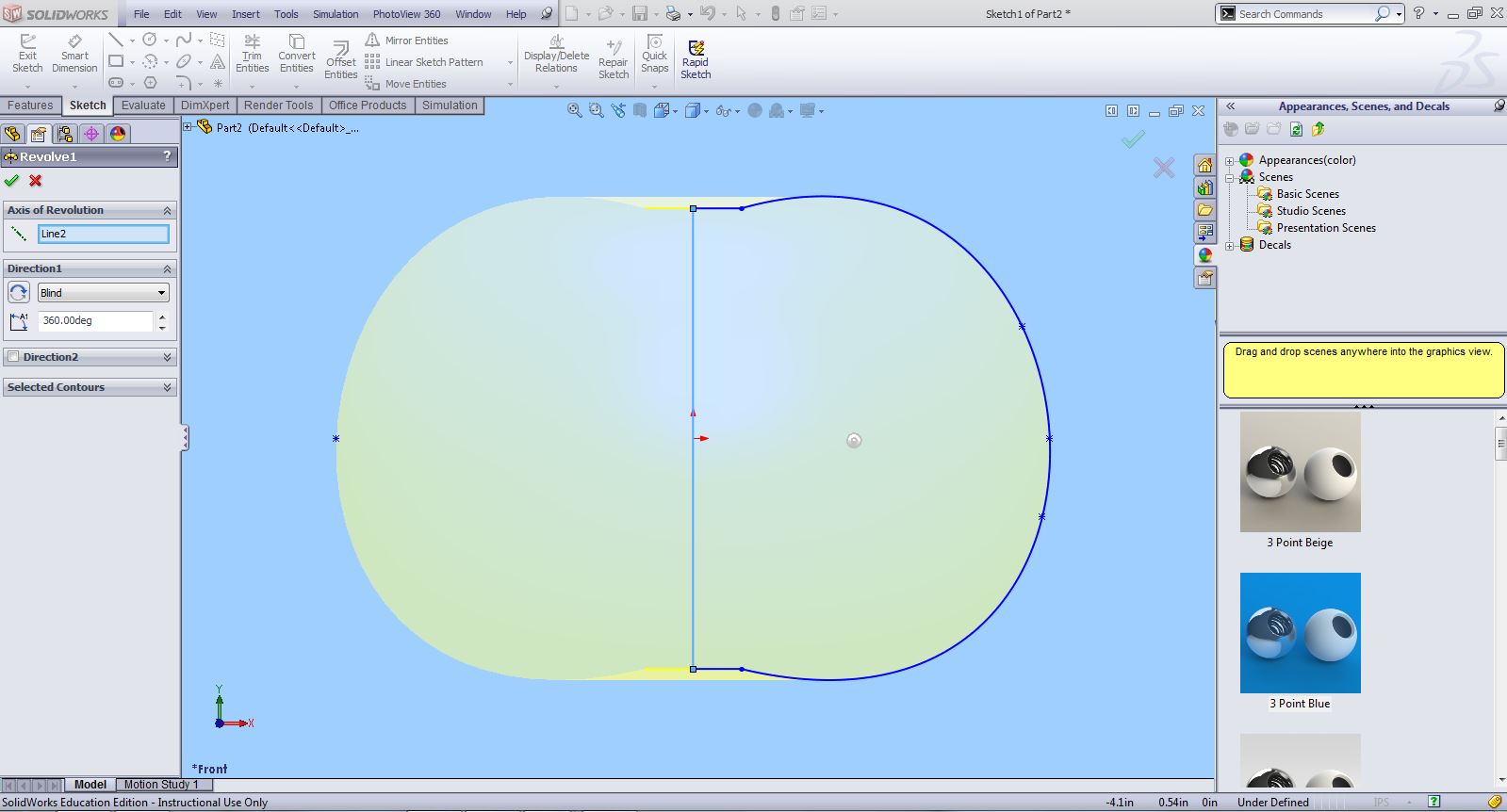1507x812 pixels.
Task: Select the Smart Dimension tool
Action: [74, 54]
